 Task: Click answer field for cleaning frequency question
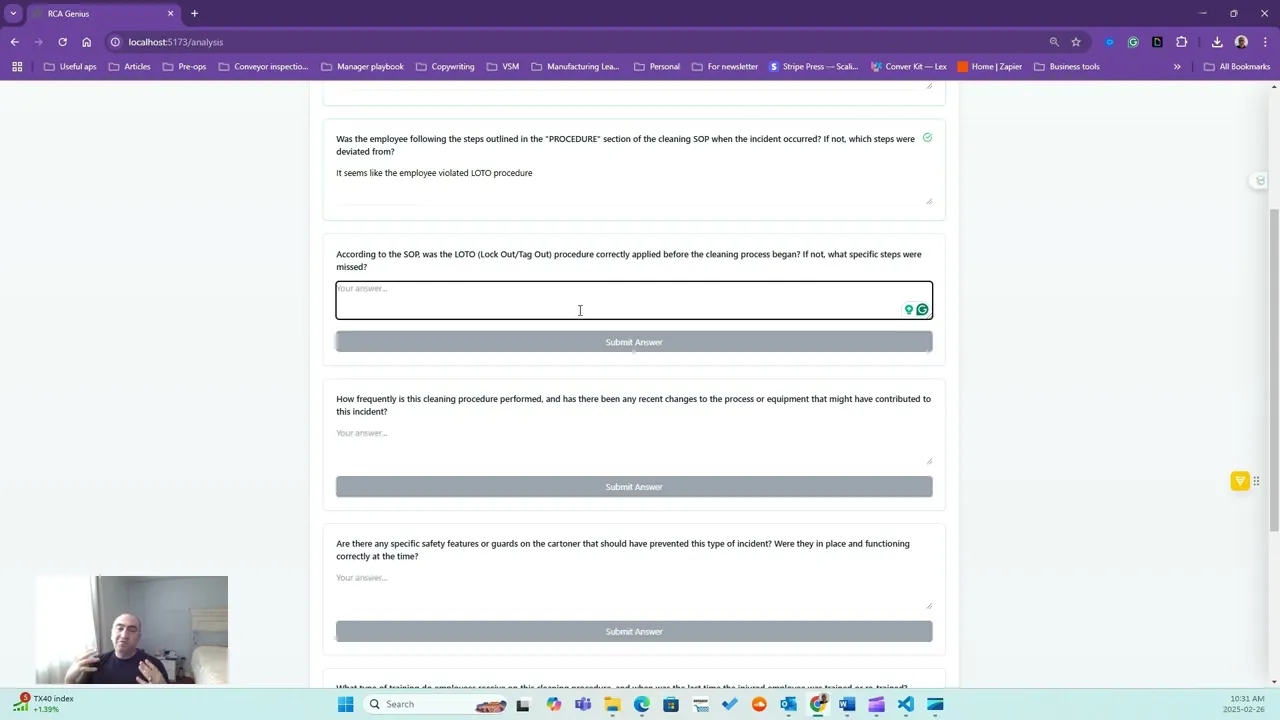click(634, 445)
